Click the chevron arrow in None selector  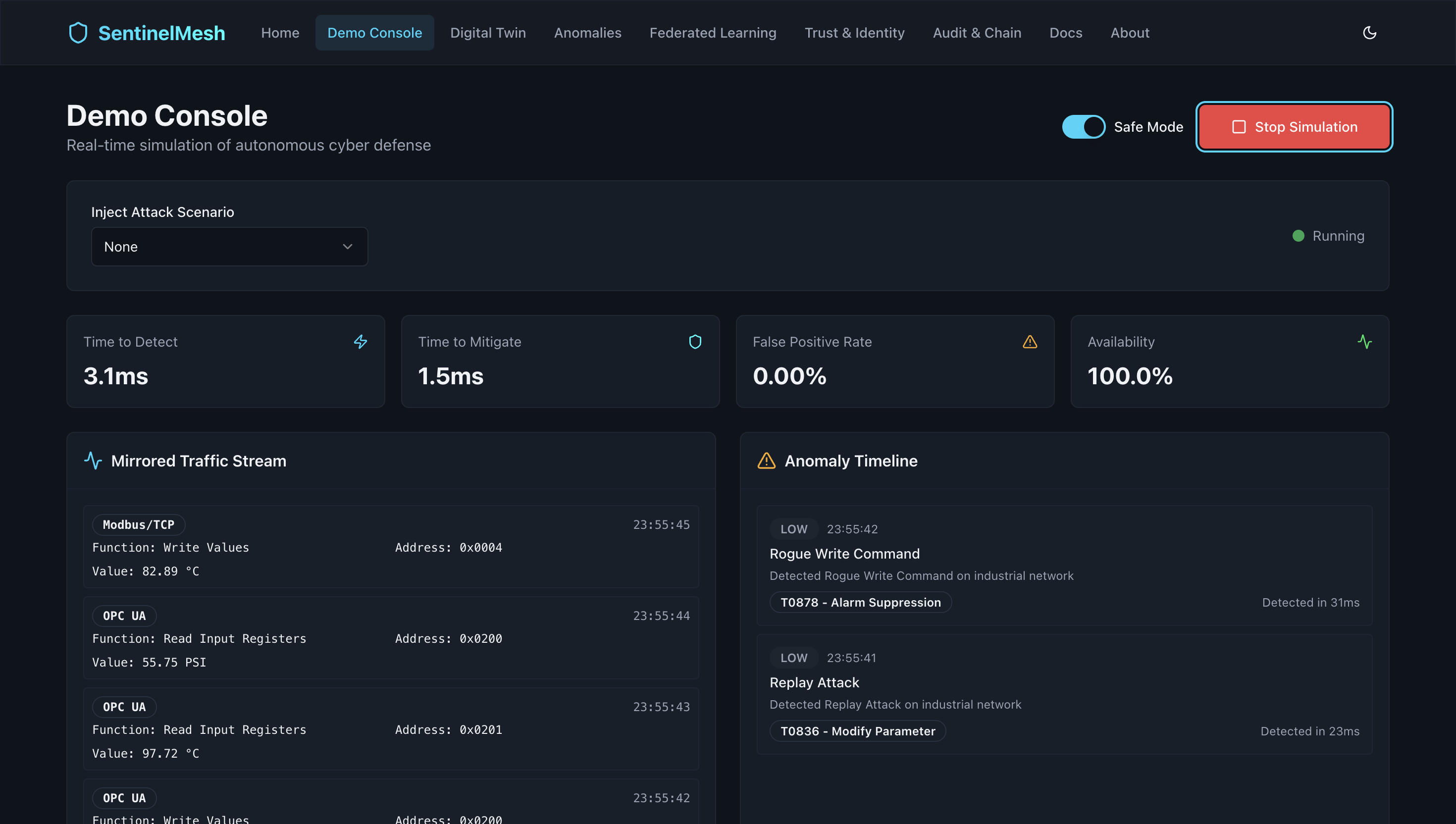pos(348,247)
